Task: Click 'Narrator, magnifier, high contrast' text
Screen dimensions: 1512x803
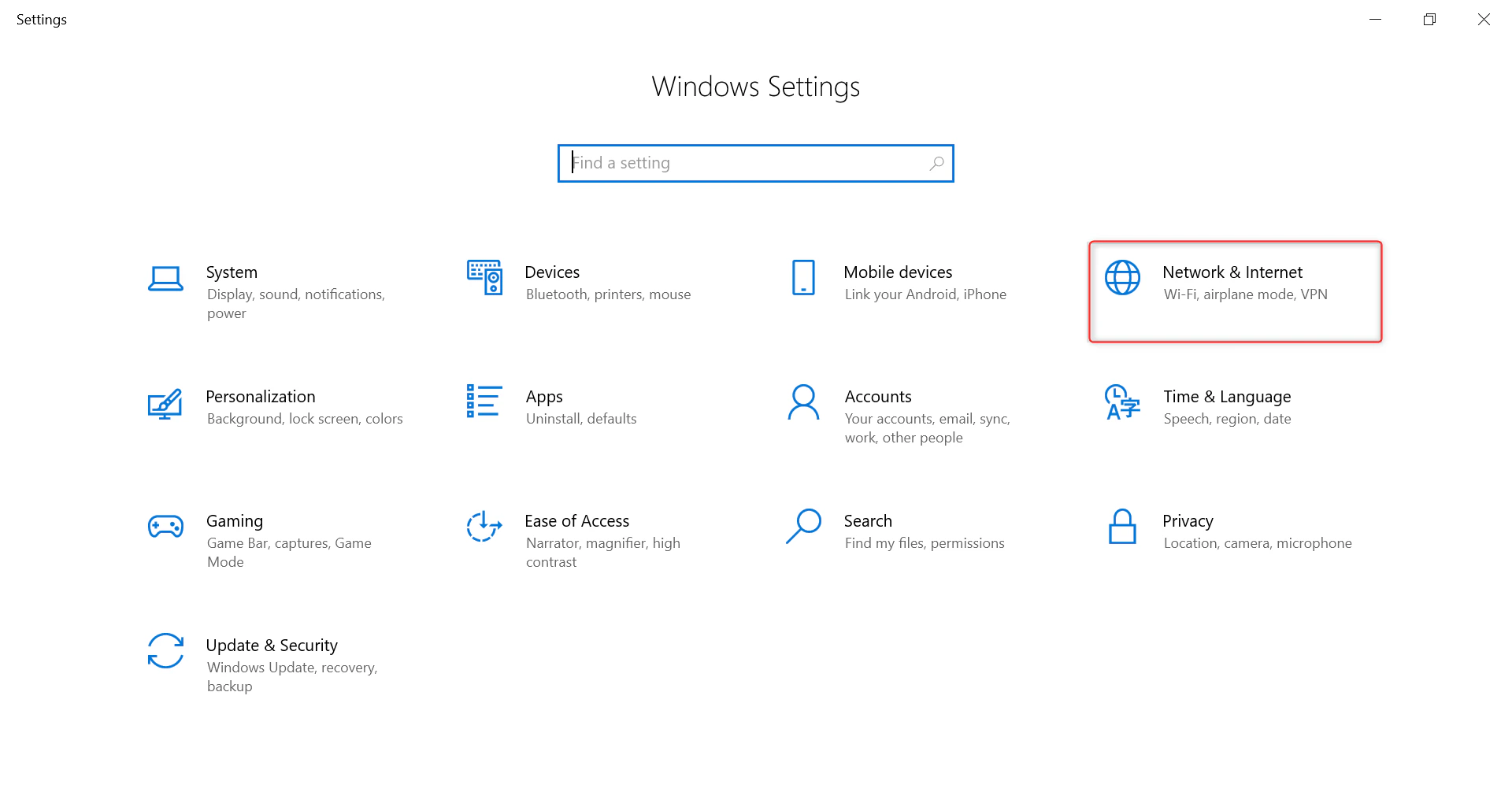Action: (603, 553)
